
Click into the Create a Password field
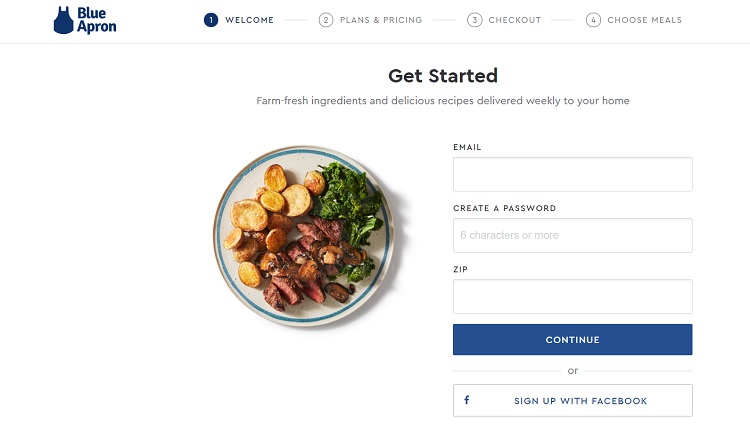click(572, 235)
